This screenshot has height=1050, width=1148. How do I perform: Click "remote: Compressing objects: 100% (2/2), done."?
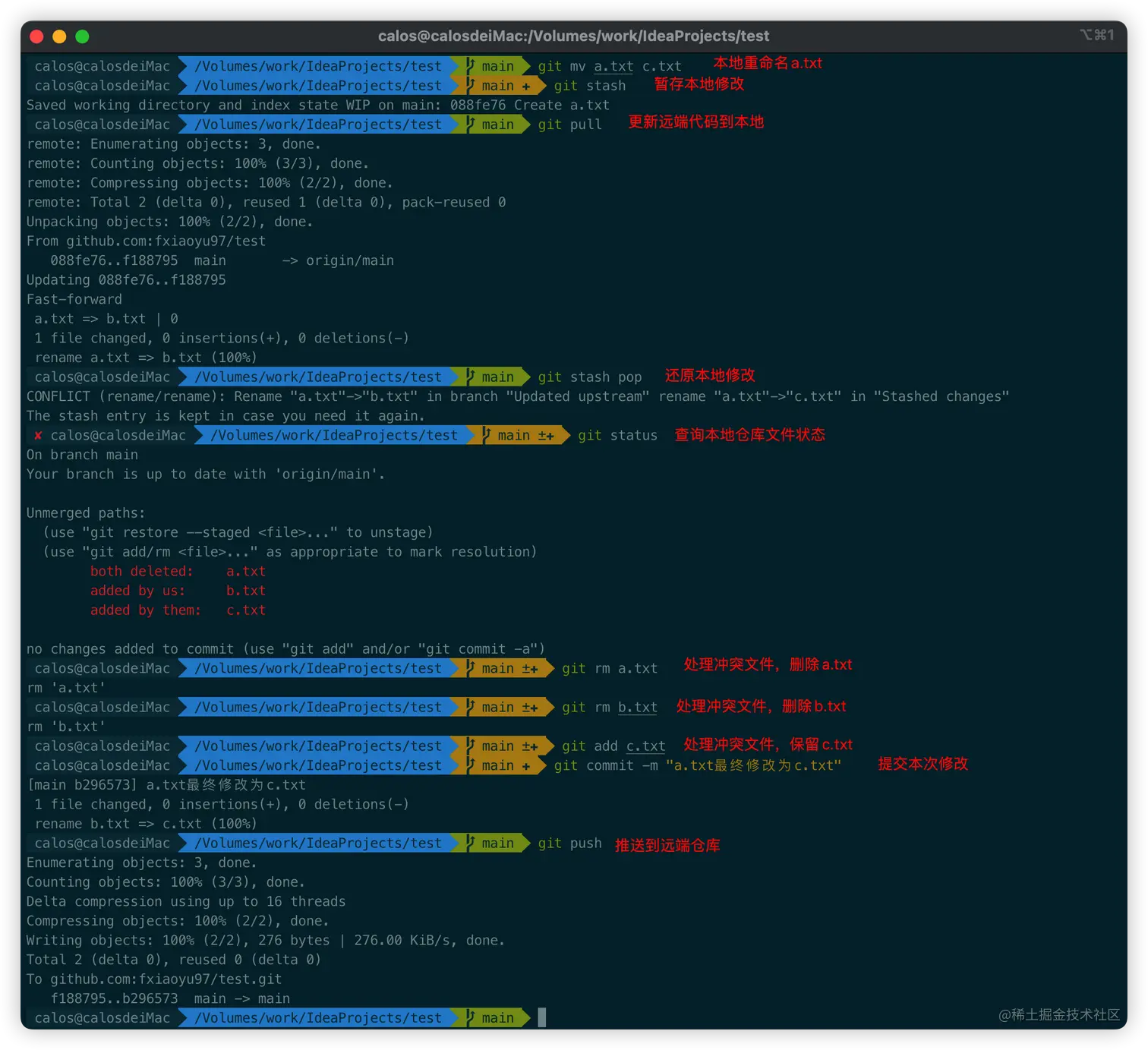(x=210, y=183)
